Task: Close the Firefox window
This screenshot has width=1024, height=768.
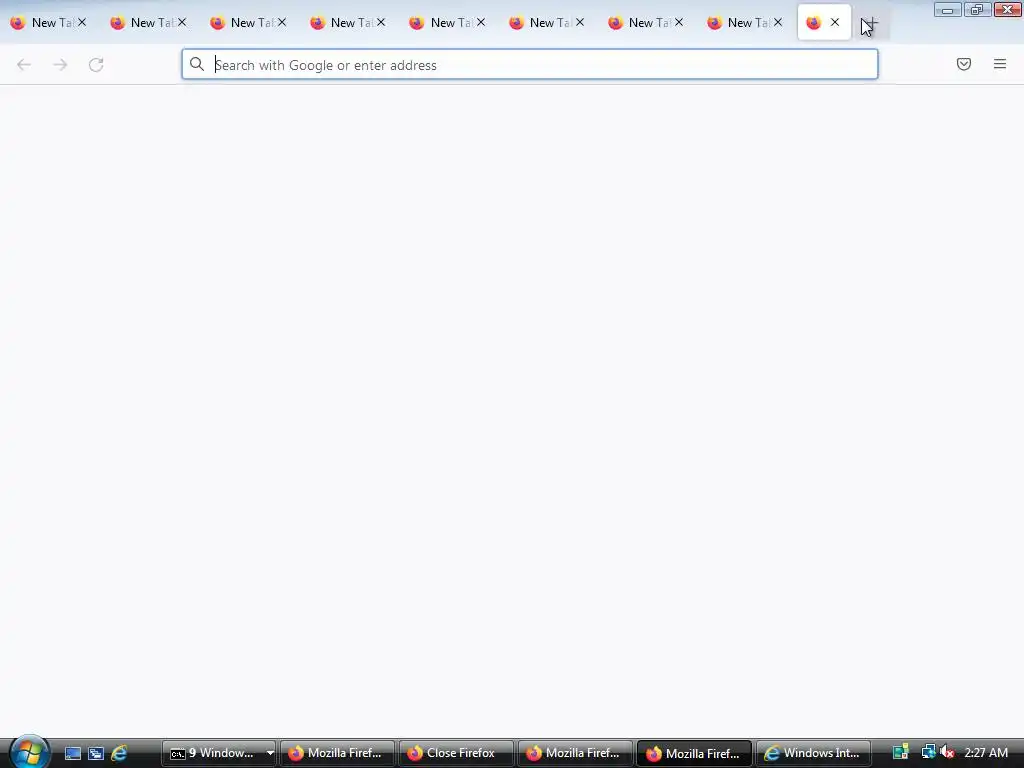Action: pos(1008,10)
